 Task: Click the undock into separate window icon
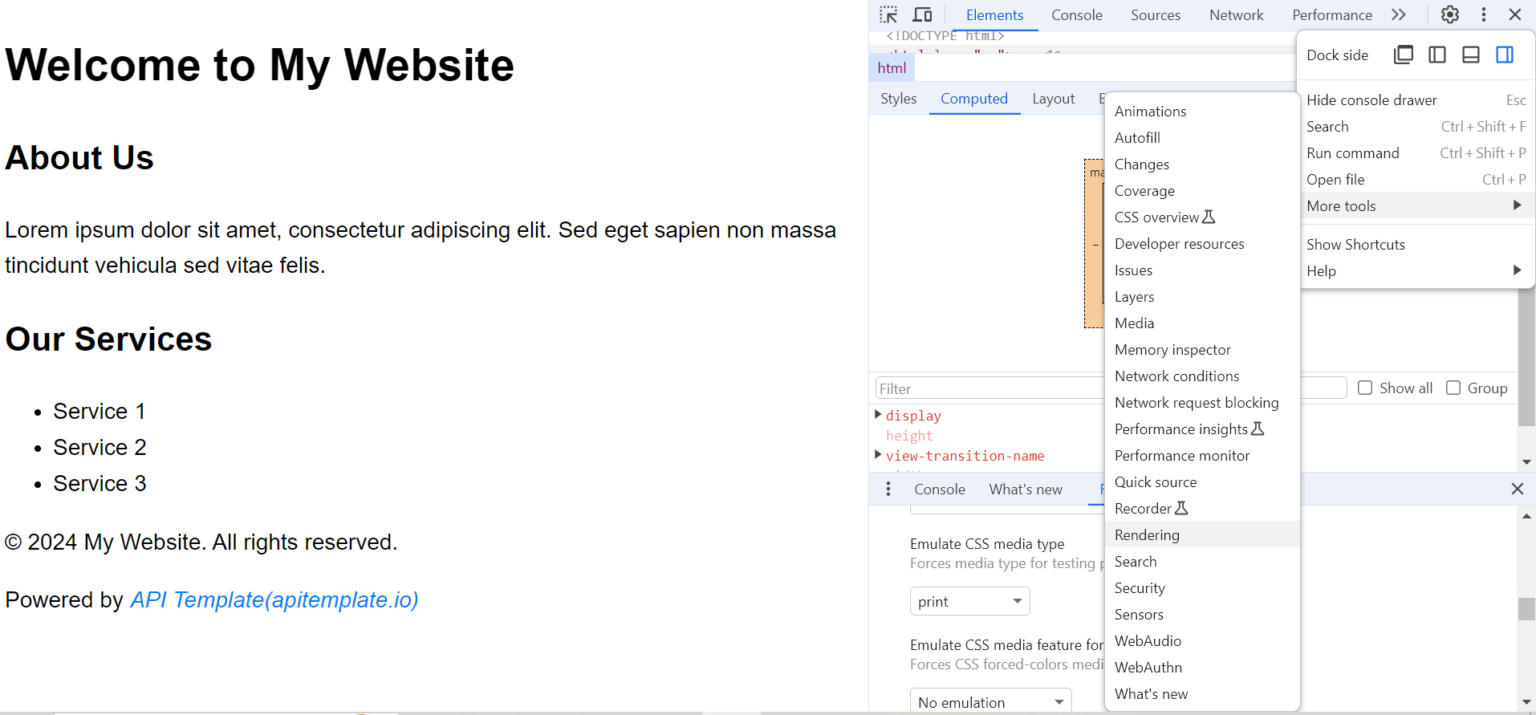click(1403, 54)
